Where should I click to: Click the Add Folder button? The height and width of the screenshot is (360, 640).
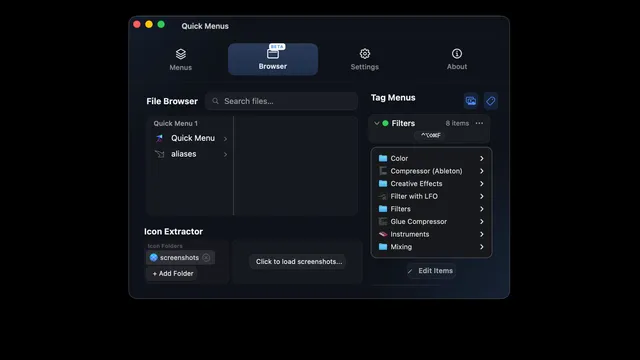tap(172, 273)
